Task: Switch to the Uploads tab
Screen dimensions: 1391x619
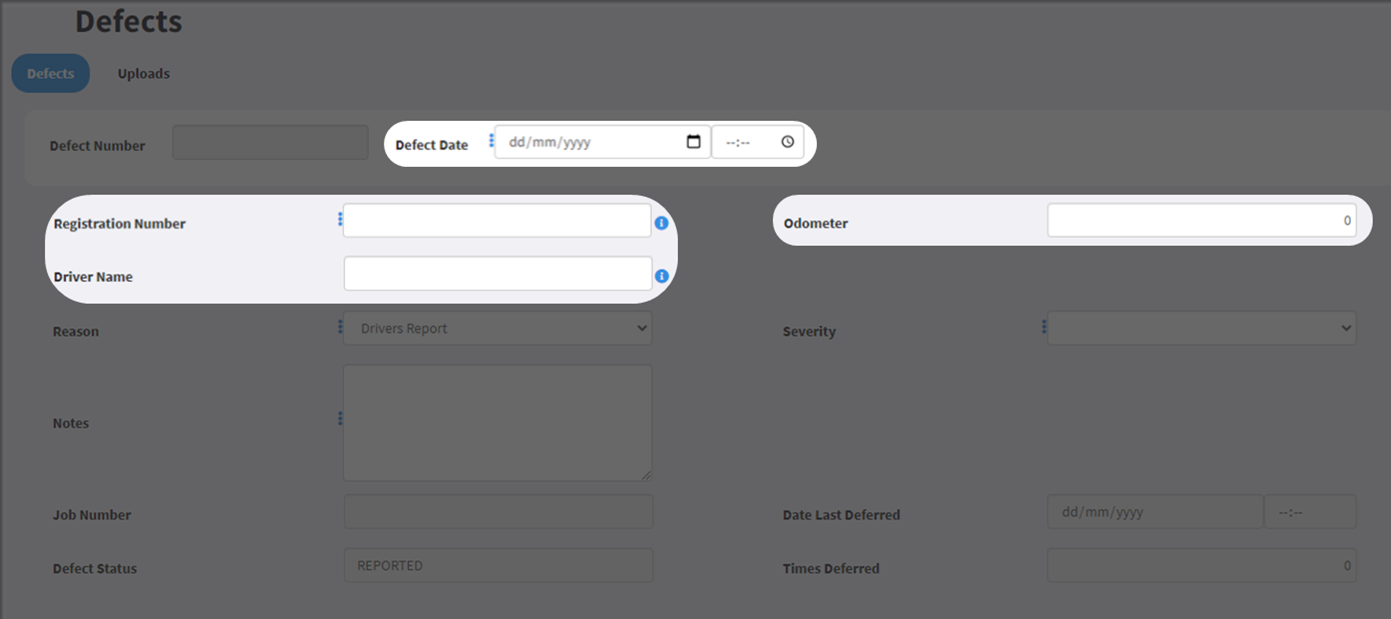Action: tap(143, 73)
